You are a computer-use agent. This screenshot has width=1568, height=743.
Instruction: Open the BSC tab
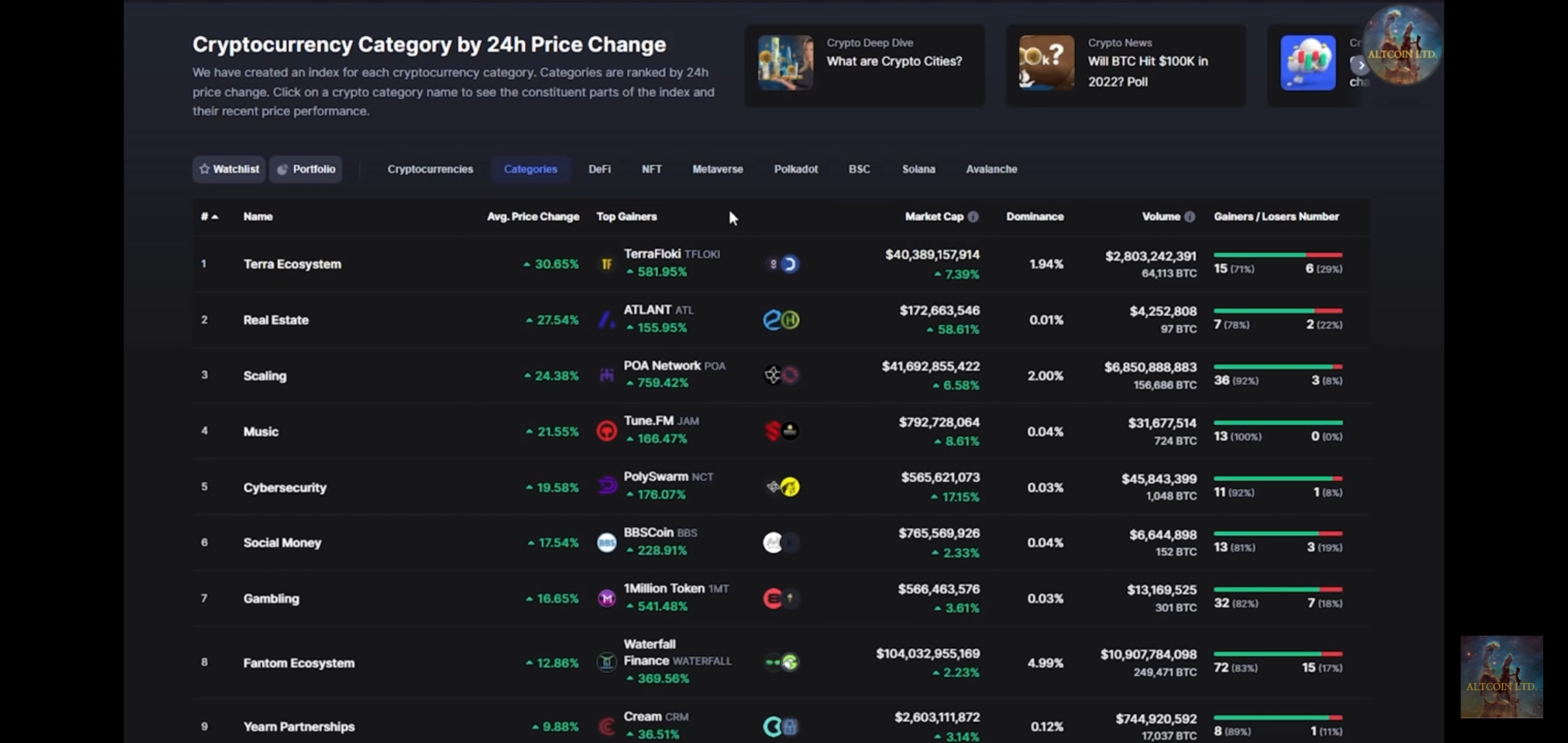tap(860, 169)
